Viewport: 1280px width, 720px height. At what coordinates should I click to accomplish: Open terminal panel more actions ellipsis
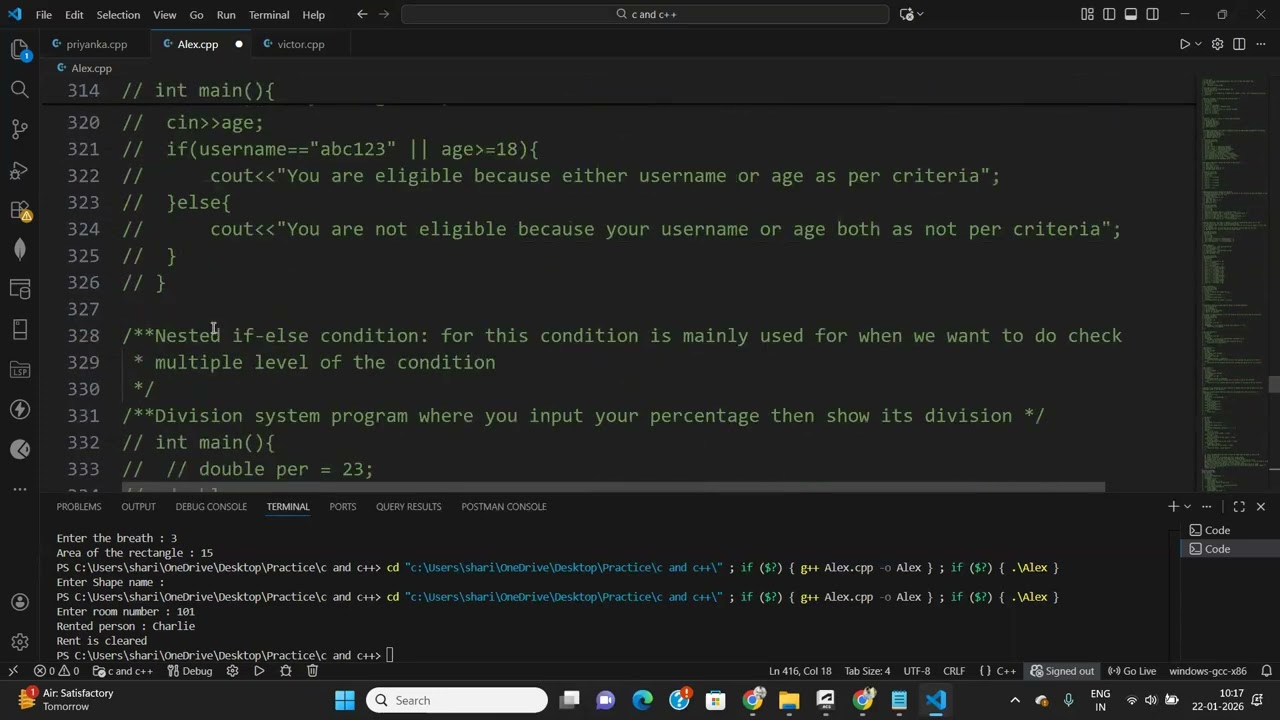(1206, 507)
